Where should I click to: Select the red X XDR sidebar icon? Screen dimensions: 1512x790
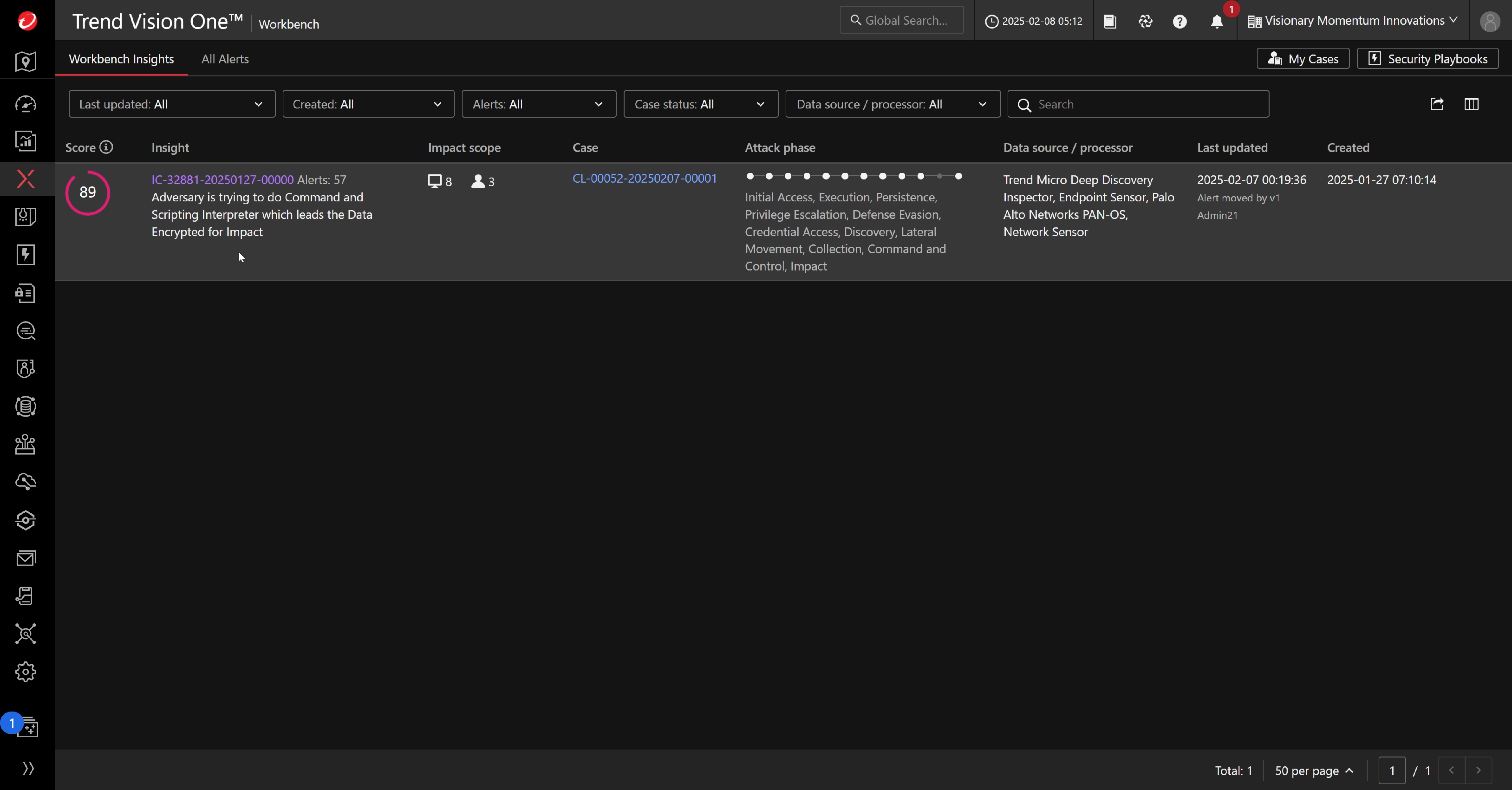tap(26, 178)
